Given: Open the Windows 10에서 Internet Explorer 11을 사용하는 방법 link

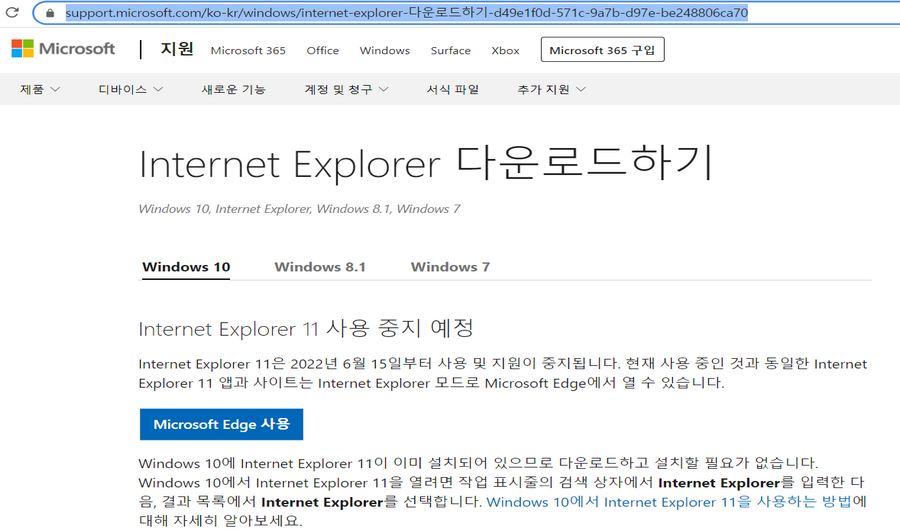Looking at the screenshot, I should pos(669,502).
